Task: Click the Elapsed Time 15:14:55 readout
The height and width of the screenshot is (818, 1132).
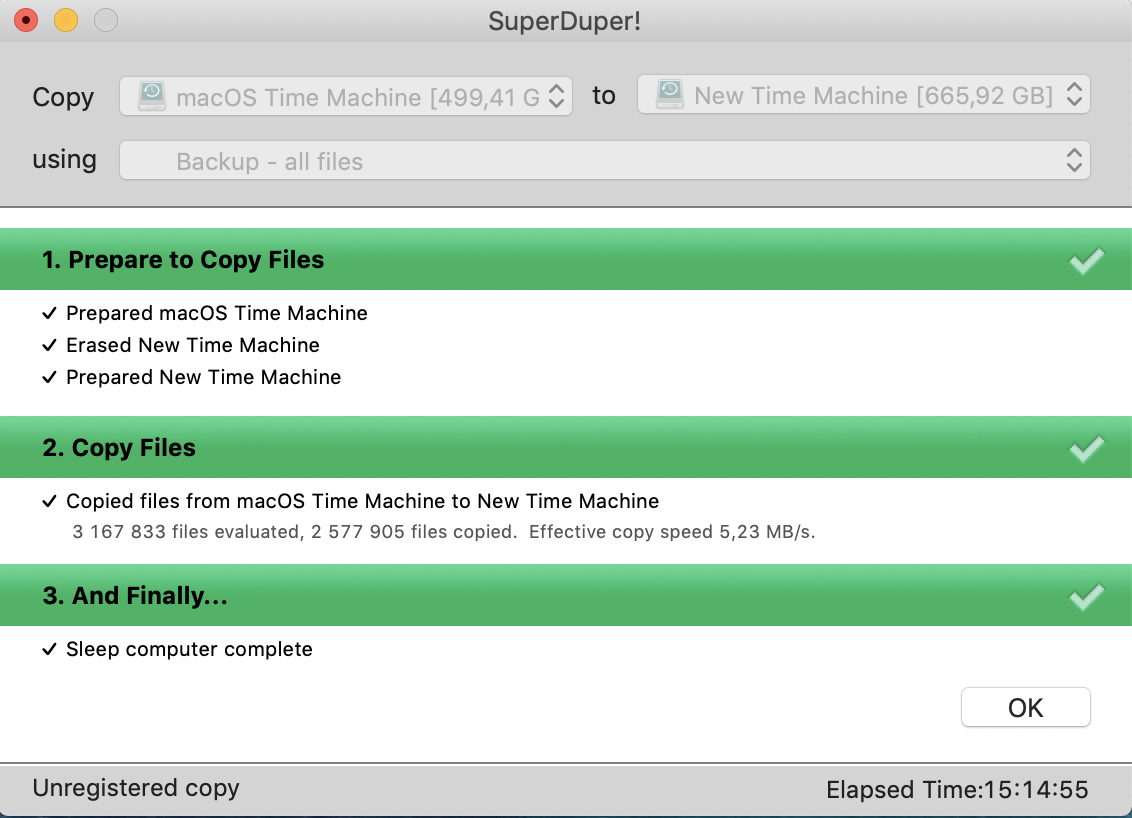Action: coord(957,789)
